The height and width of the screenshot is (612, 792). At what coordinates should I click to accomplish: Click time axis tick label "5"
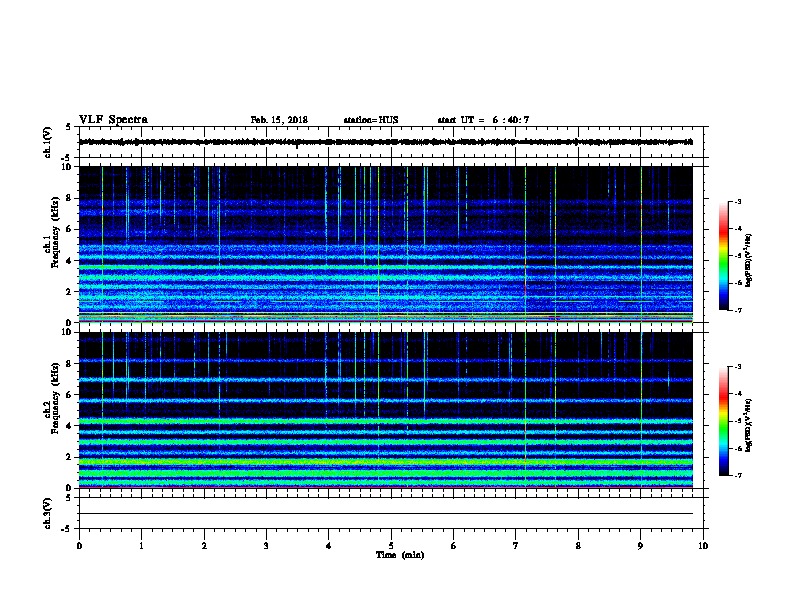(x=391, y=545)
